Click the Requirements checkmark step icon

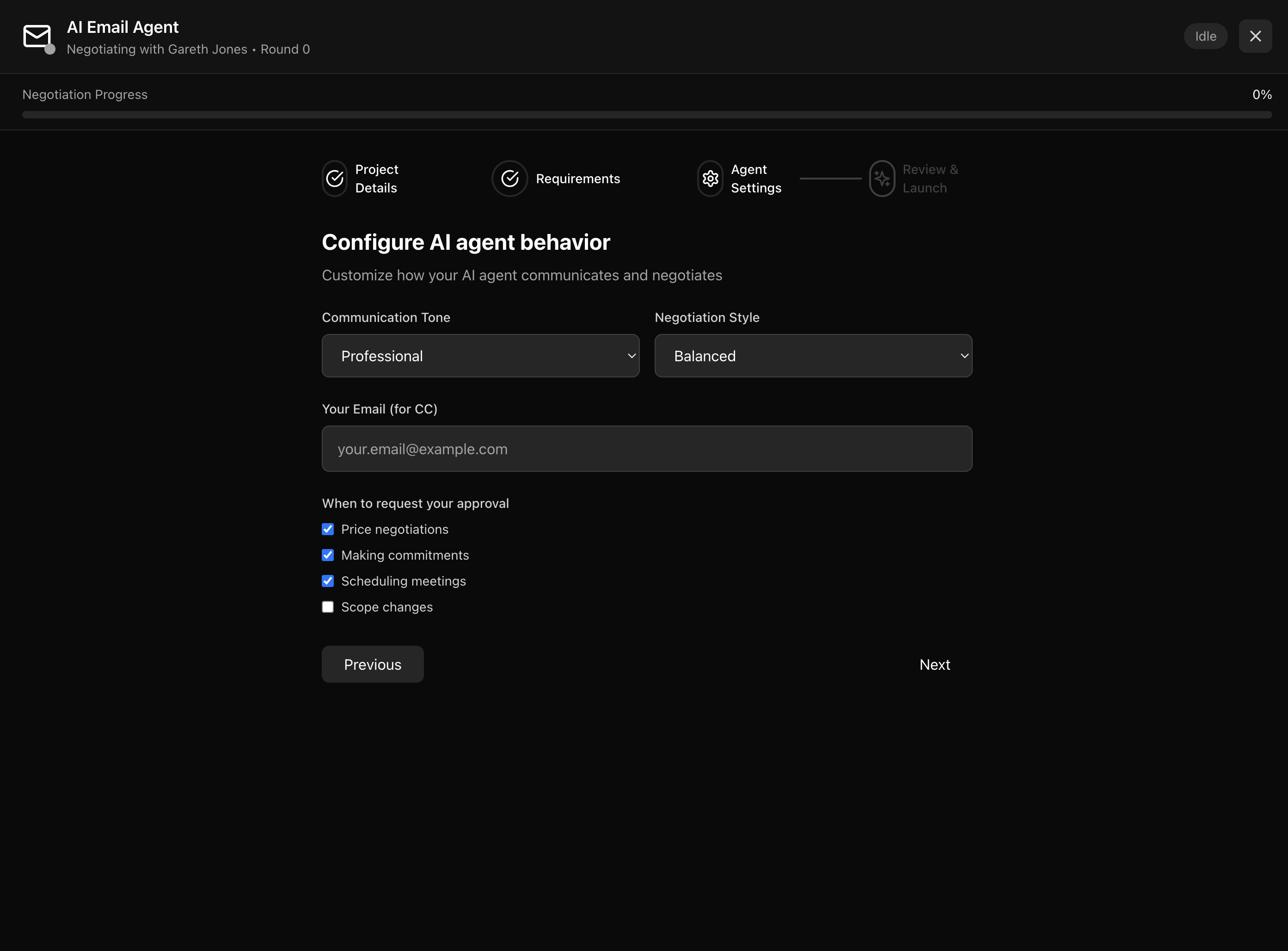(509, 179)
